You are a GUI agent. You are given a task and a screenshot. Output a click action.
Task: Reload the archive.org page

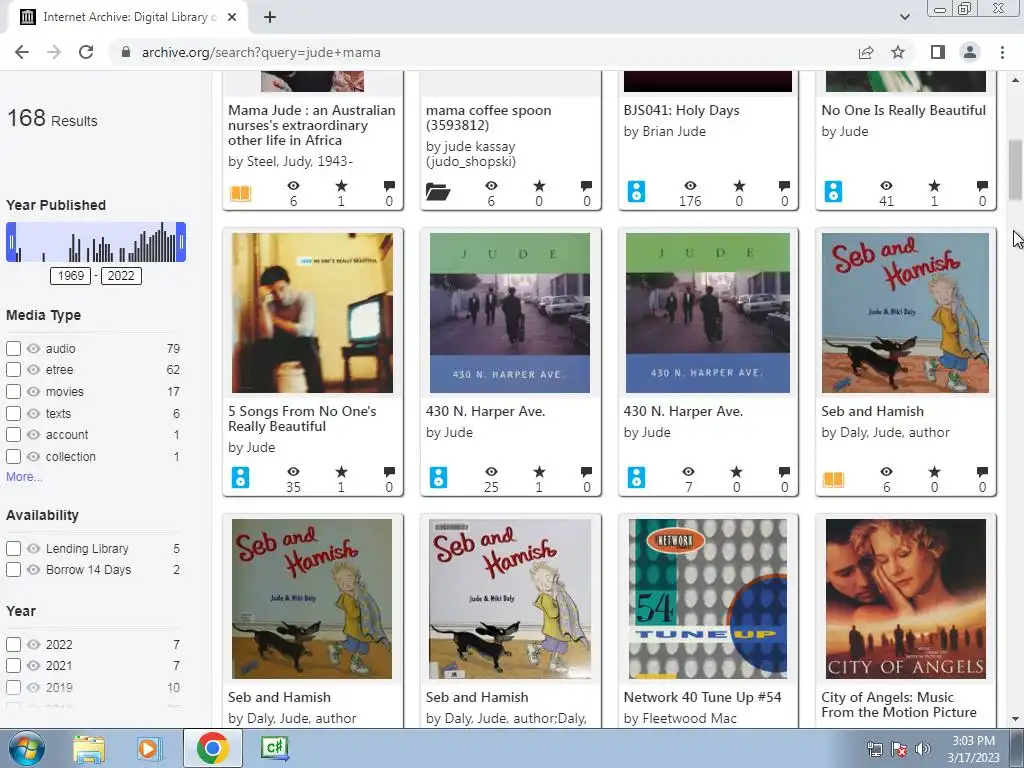86,52
